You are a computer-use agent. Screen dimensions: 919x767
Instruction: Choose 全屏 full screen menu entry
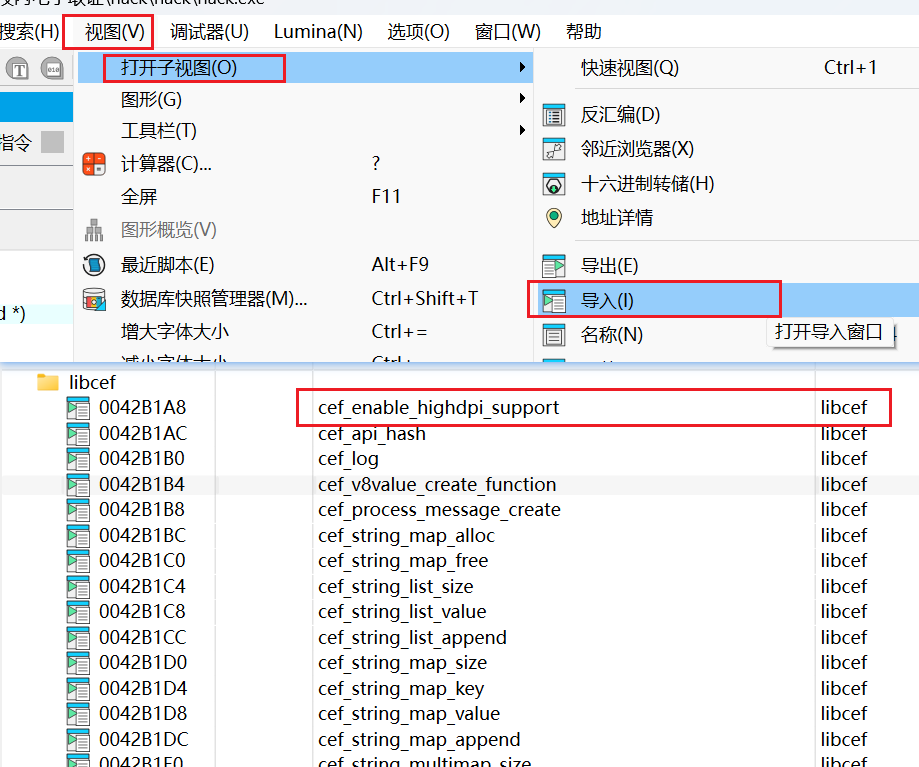point(139,197)
